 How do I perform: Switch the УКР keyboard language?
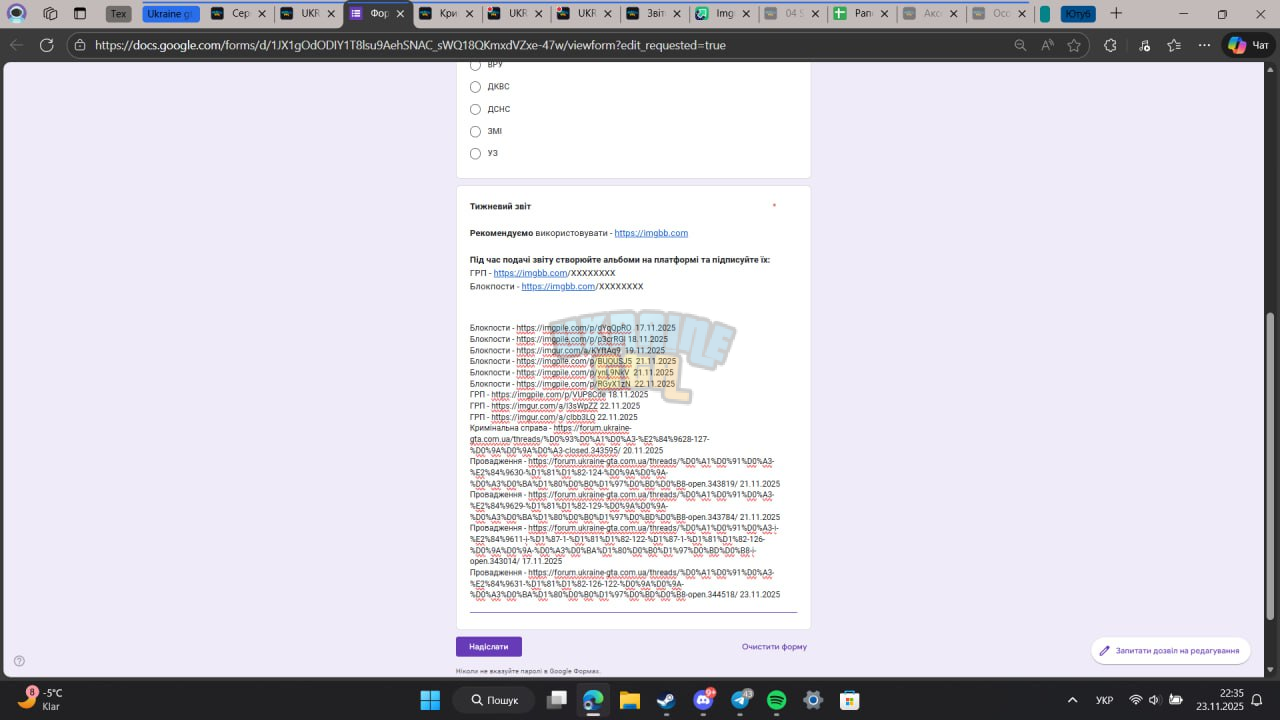tap(1105, 700)
